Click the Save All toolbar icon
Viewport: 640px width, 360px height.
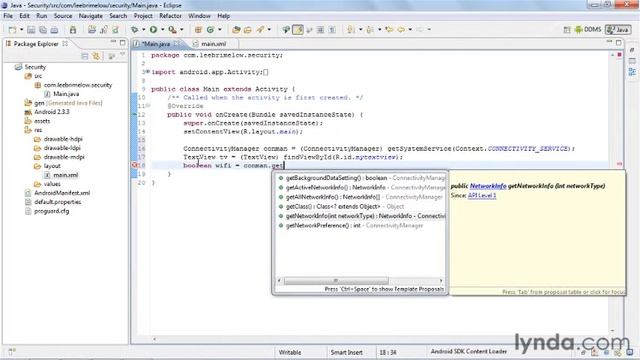(42, 30)
